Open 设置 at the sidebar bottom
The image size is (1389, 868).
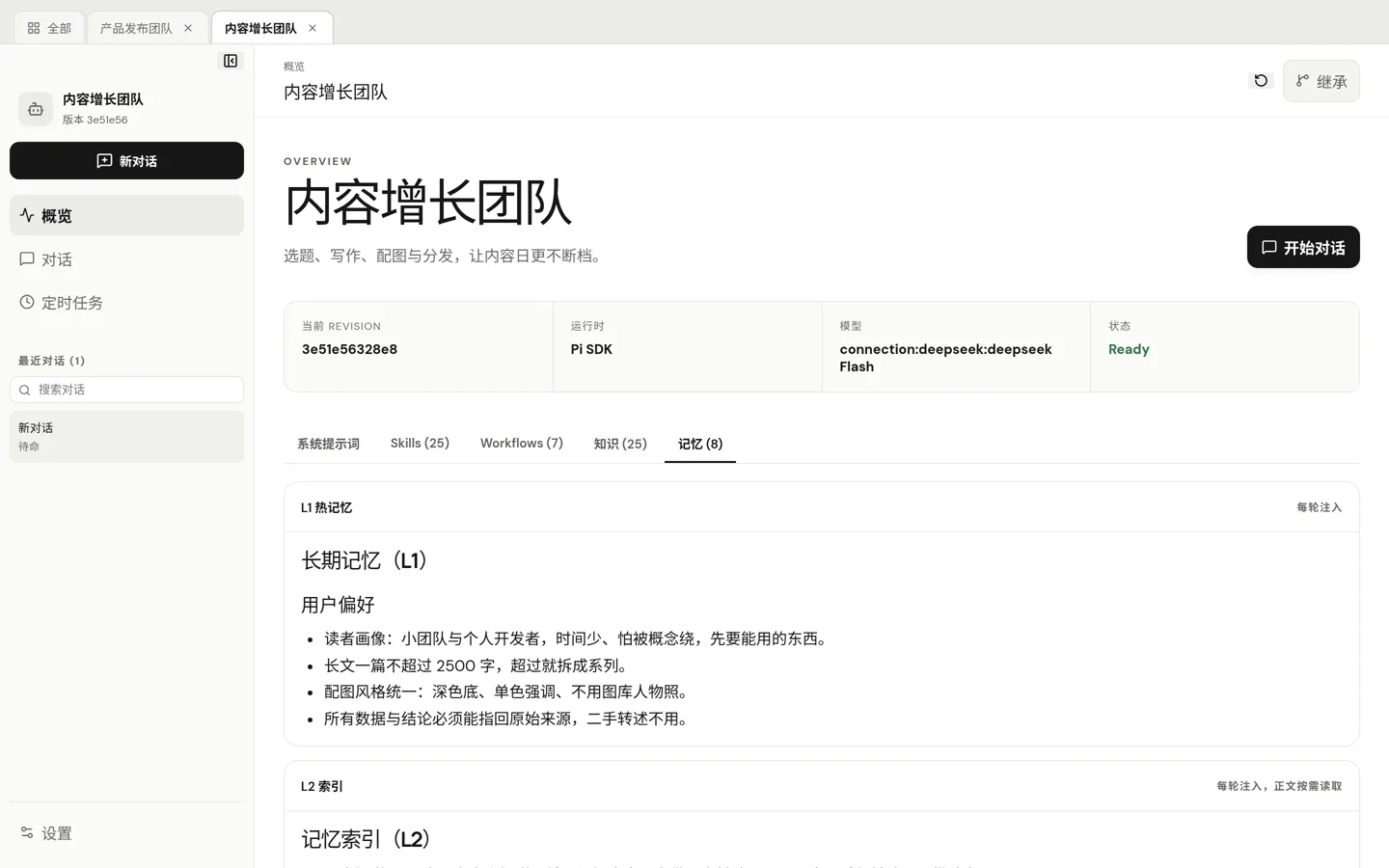point(126,832)
